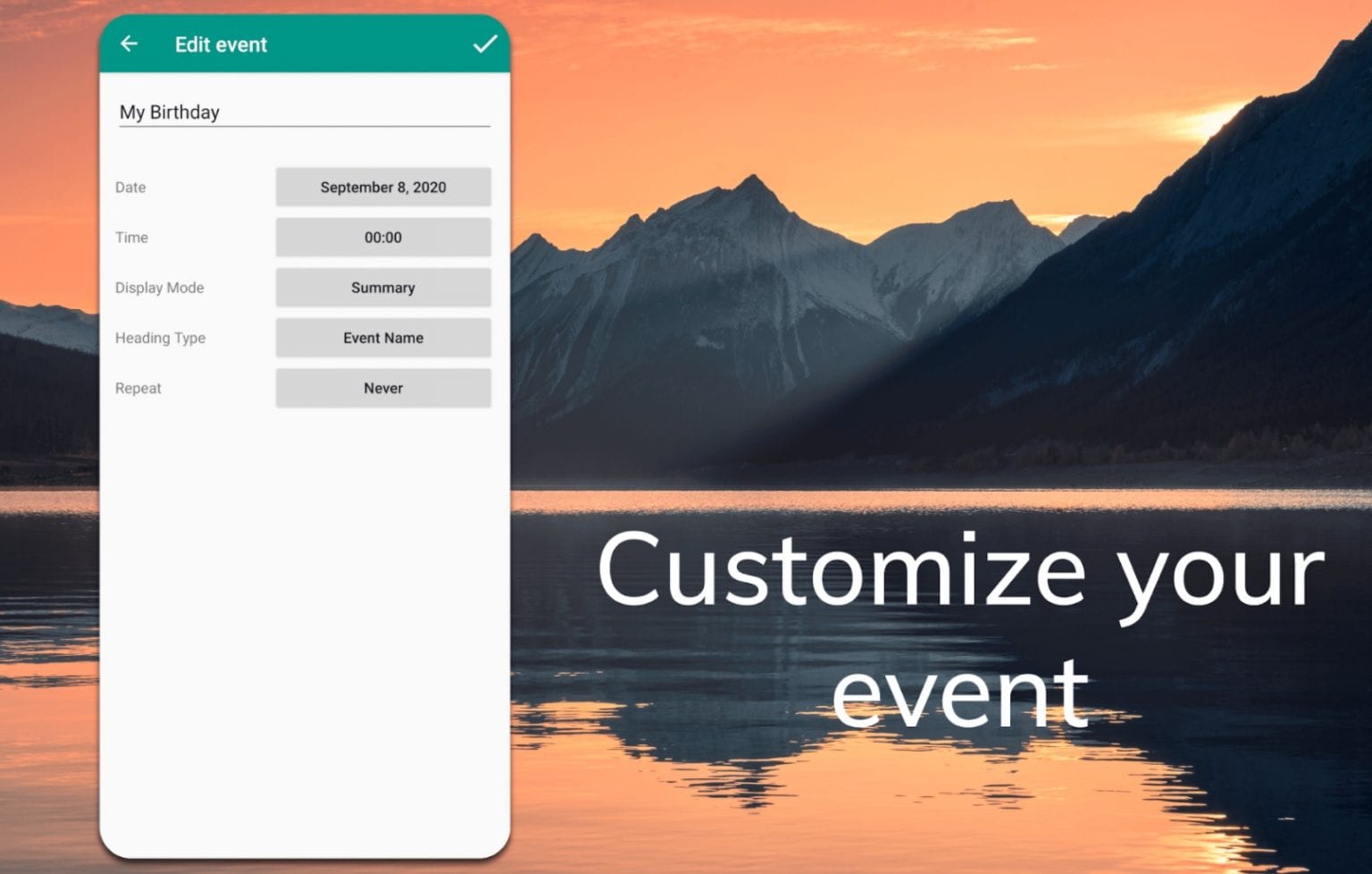The width and height of the screenshot is (1372, 874).
Task: Click the Edit event title text
Action: (221, 45)
